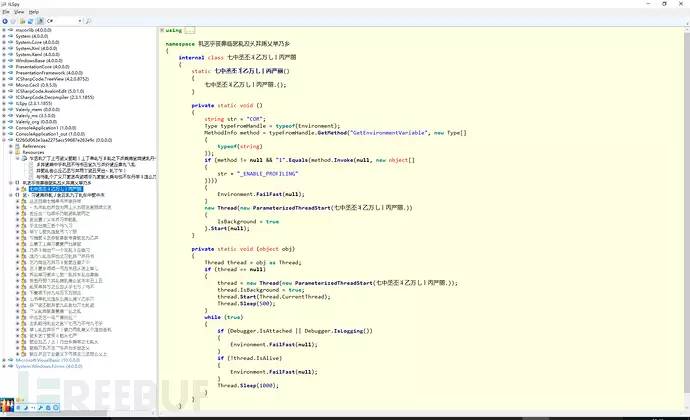Image resolution: width=690 pixels, height=420 pixels.
Task: Collapse the f2265d063e3aa2275acc59687e263e9c assembly node
Action: [4, 140]
